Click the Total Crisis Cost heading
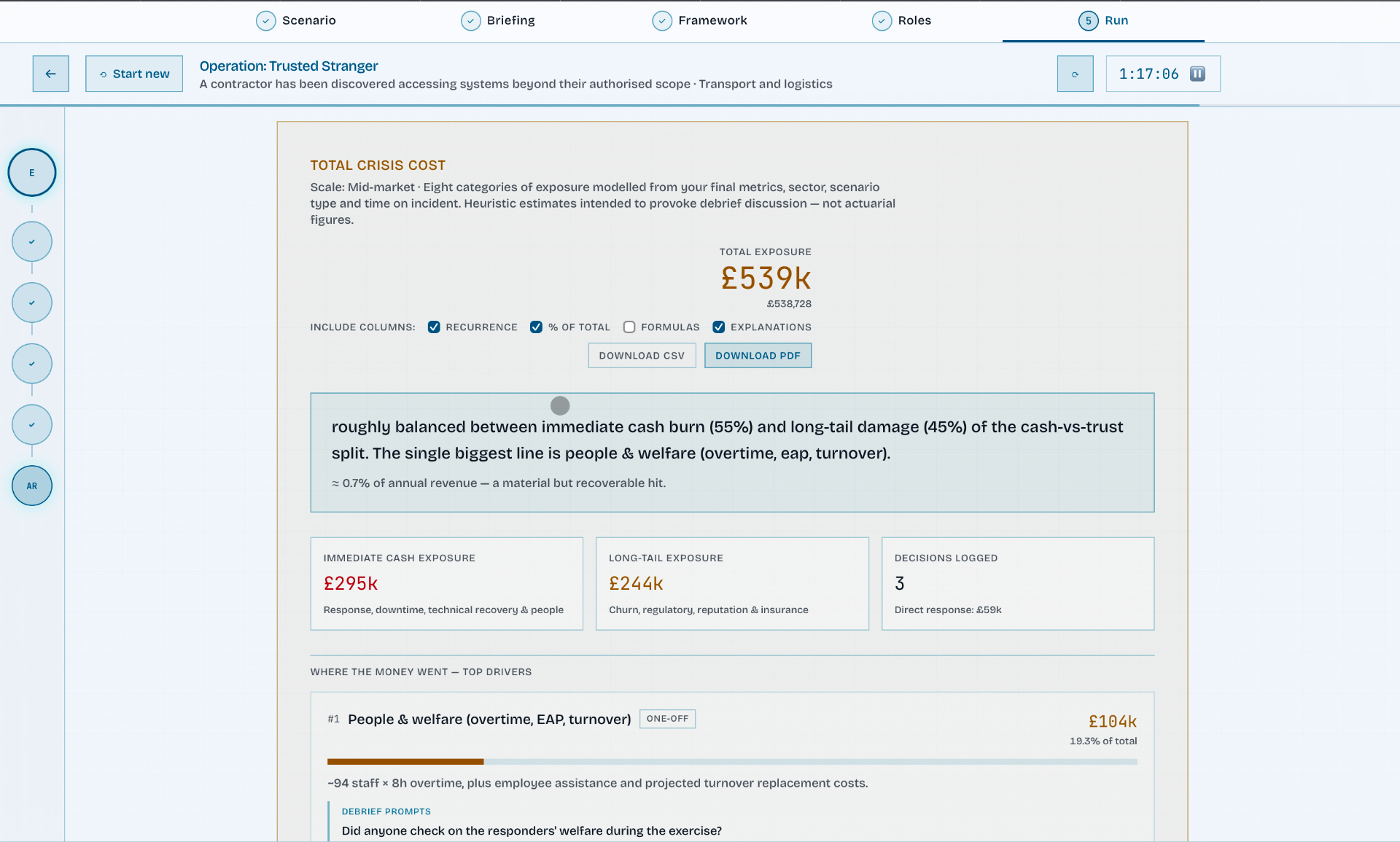This screenshot has width=1400, height=842. 378,165
